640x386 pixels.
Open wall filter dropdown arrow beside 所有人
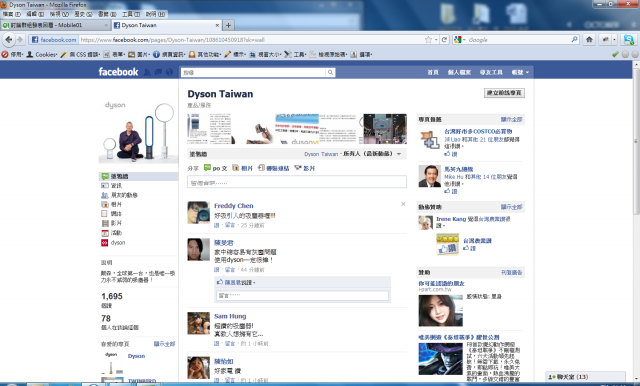click(x=399, y=154)
